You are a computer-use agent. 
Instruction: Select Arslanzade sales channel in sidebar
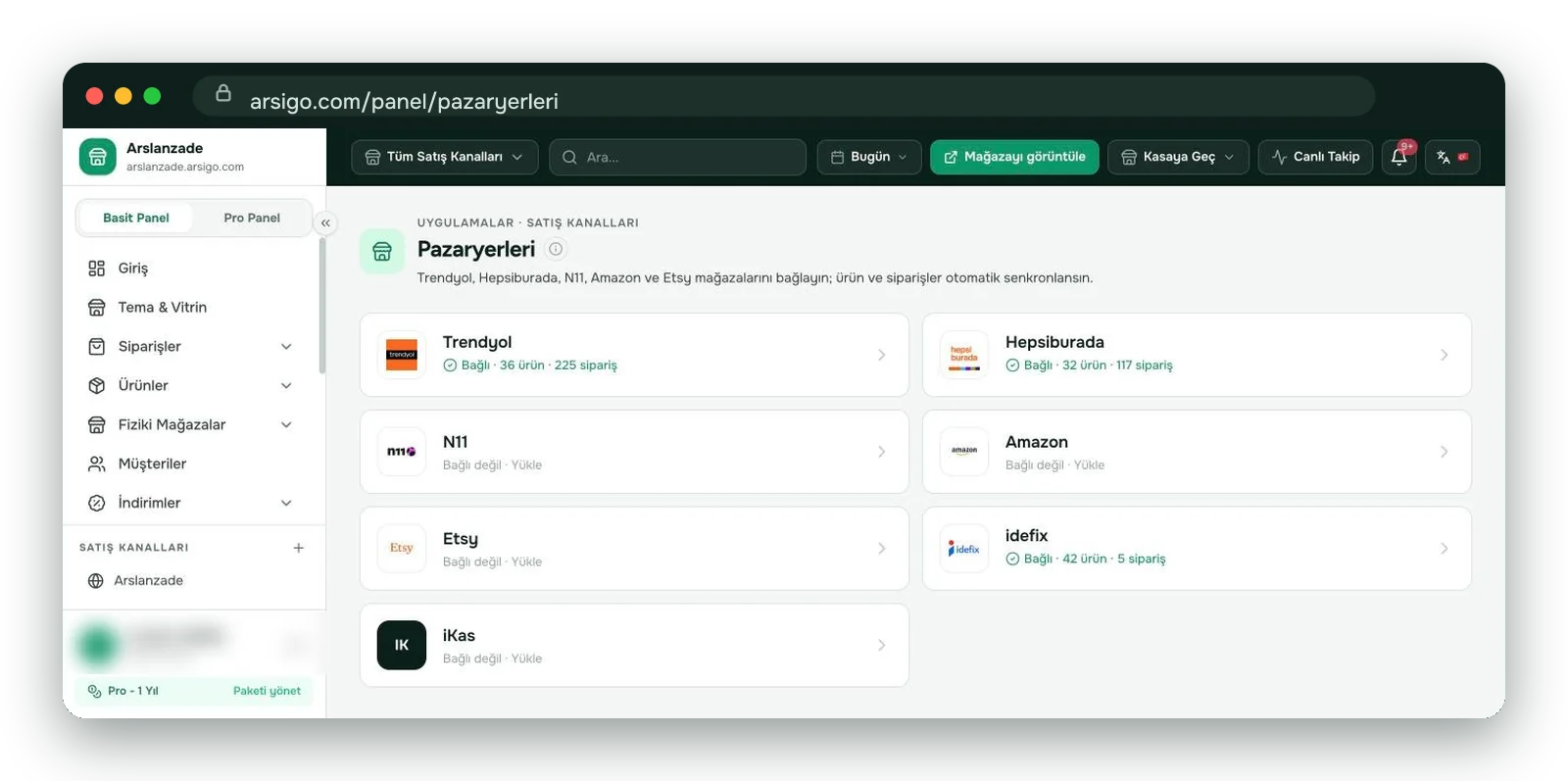pos(194,581)
